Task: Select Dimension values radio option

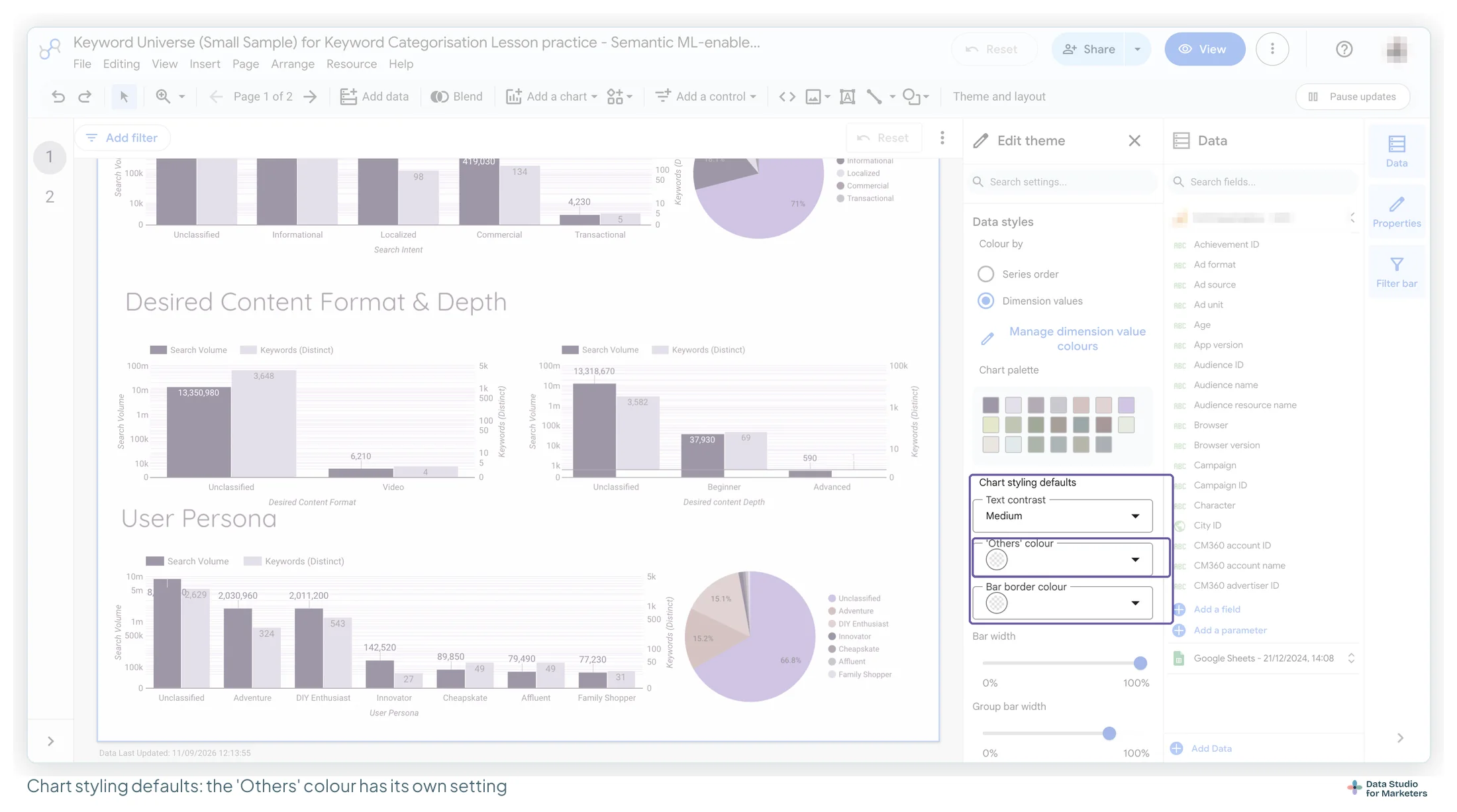Action: coord(985,301)
